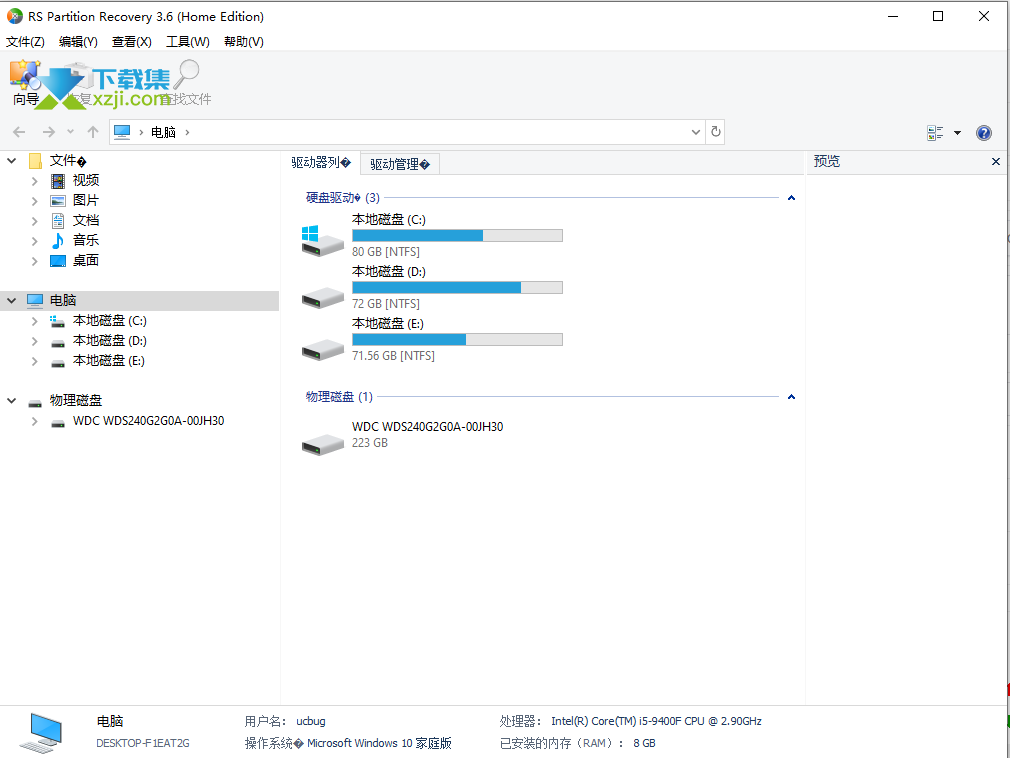Viewport: 1010px width, 758px height.
Task: Open the 帮助(V) menu
Action: point(243,42)
